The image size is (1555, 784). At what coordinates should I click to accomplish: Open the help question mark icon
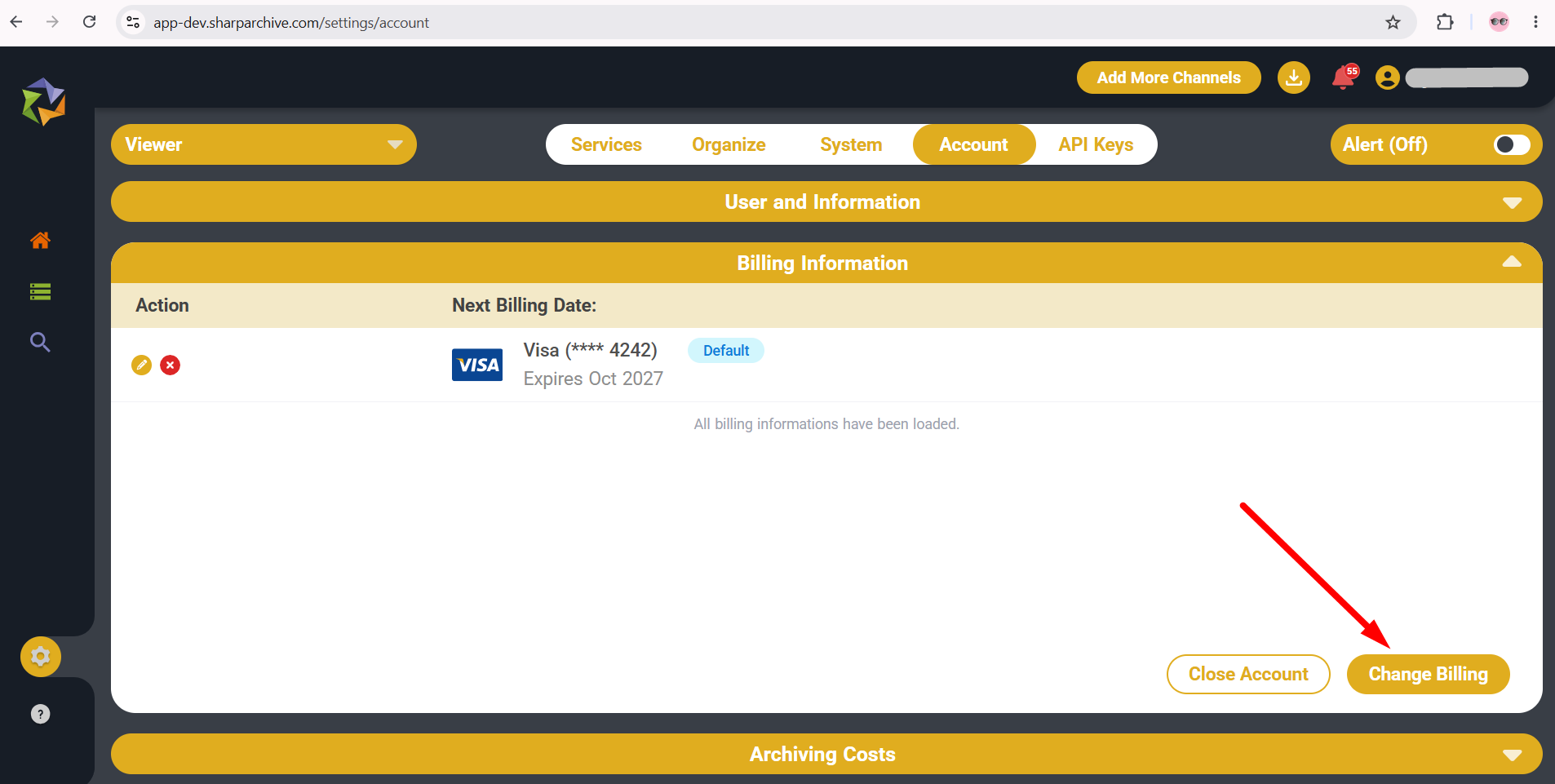click(x=40, y=714)
